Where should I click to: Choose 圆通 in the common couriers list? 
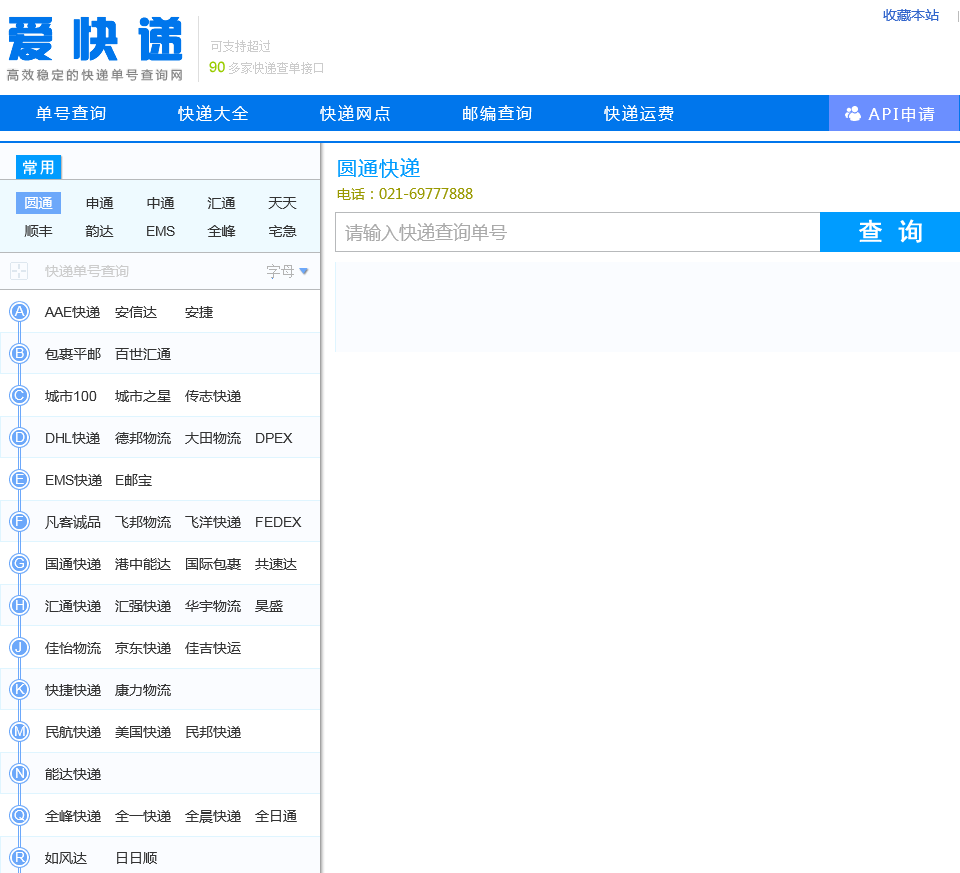[x=39, y=203]
